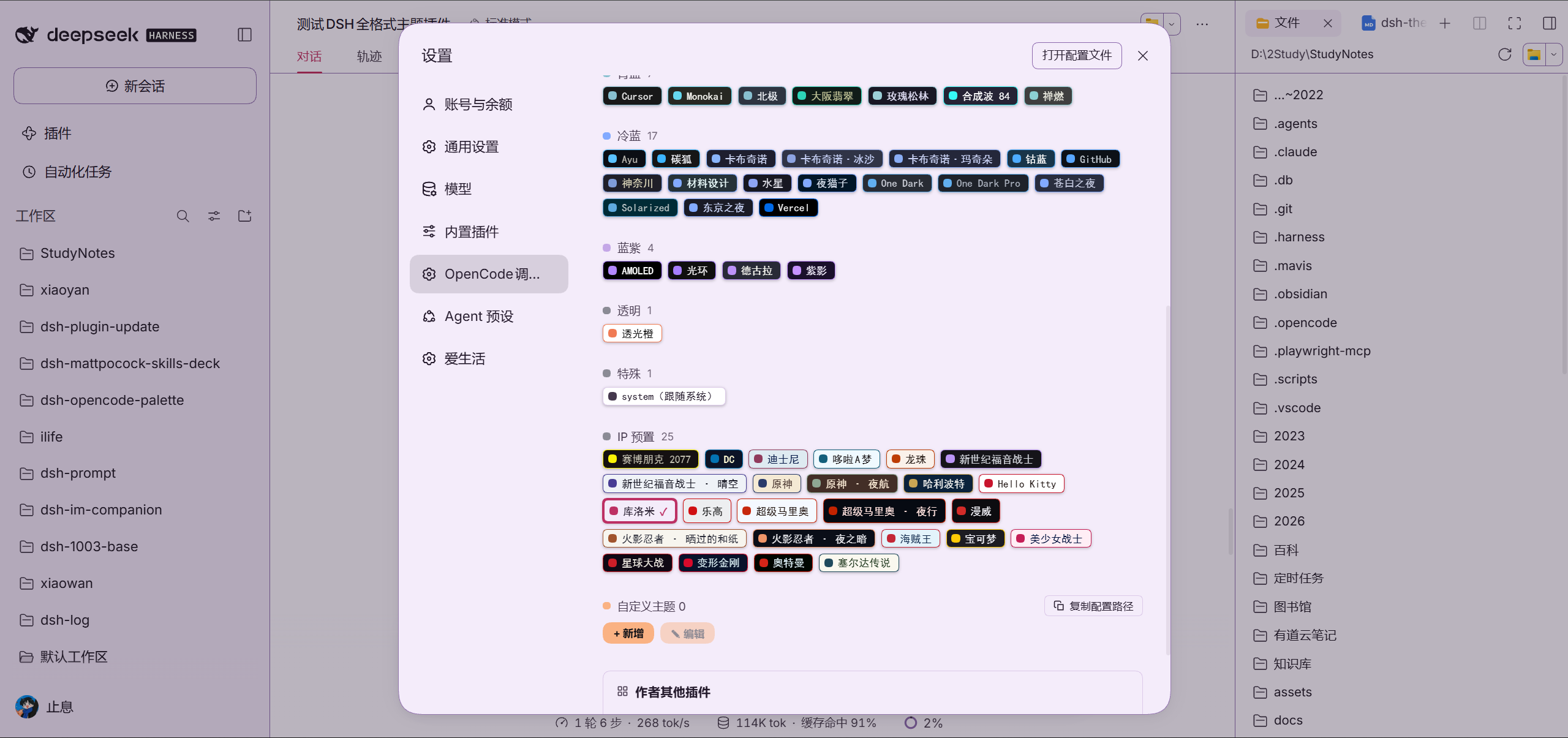Image resolution: width=1568 pixels, height=738 pixels.
Task: Click 114K tok cache status
Action: pos(796,723)
